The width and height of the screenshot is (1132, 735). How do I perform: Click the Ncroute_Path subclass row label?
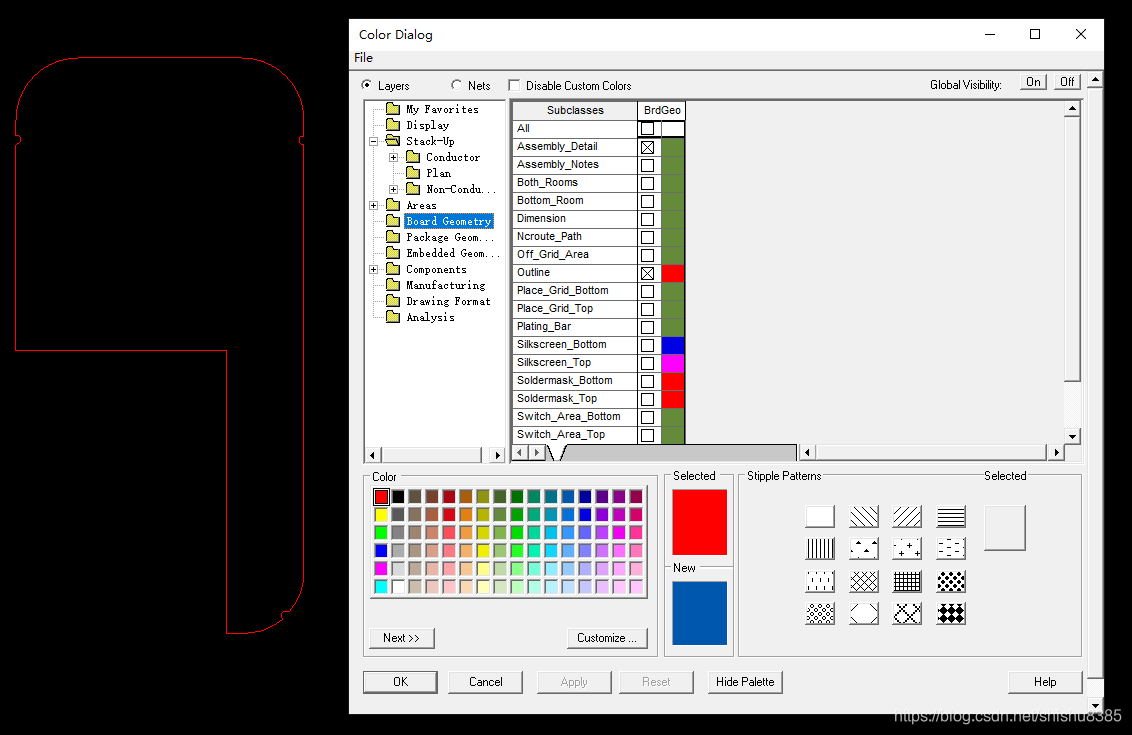[x=575, y=237]
